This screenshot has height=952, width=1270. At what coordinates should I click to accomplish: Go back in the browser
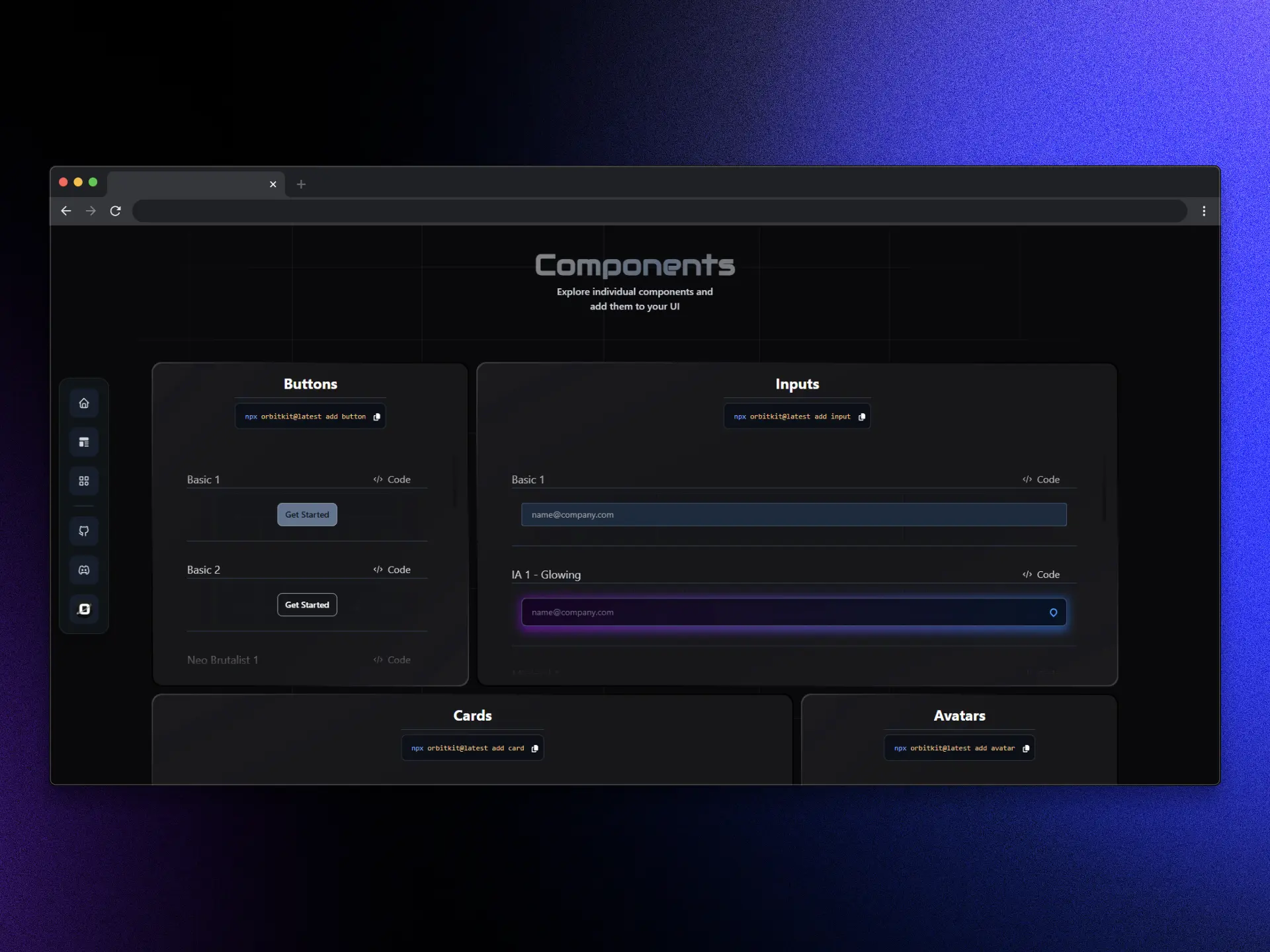click(66, 211)
